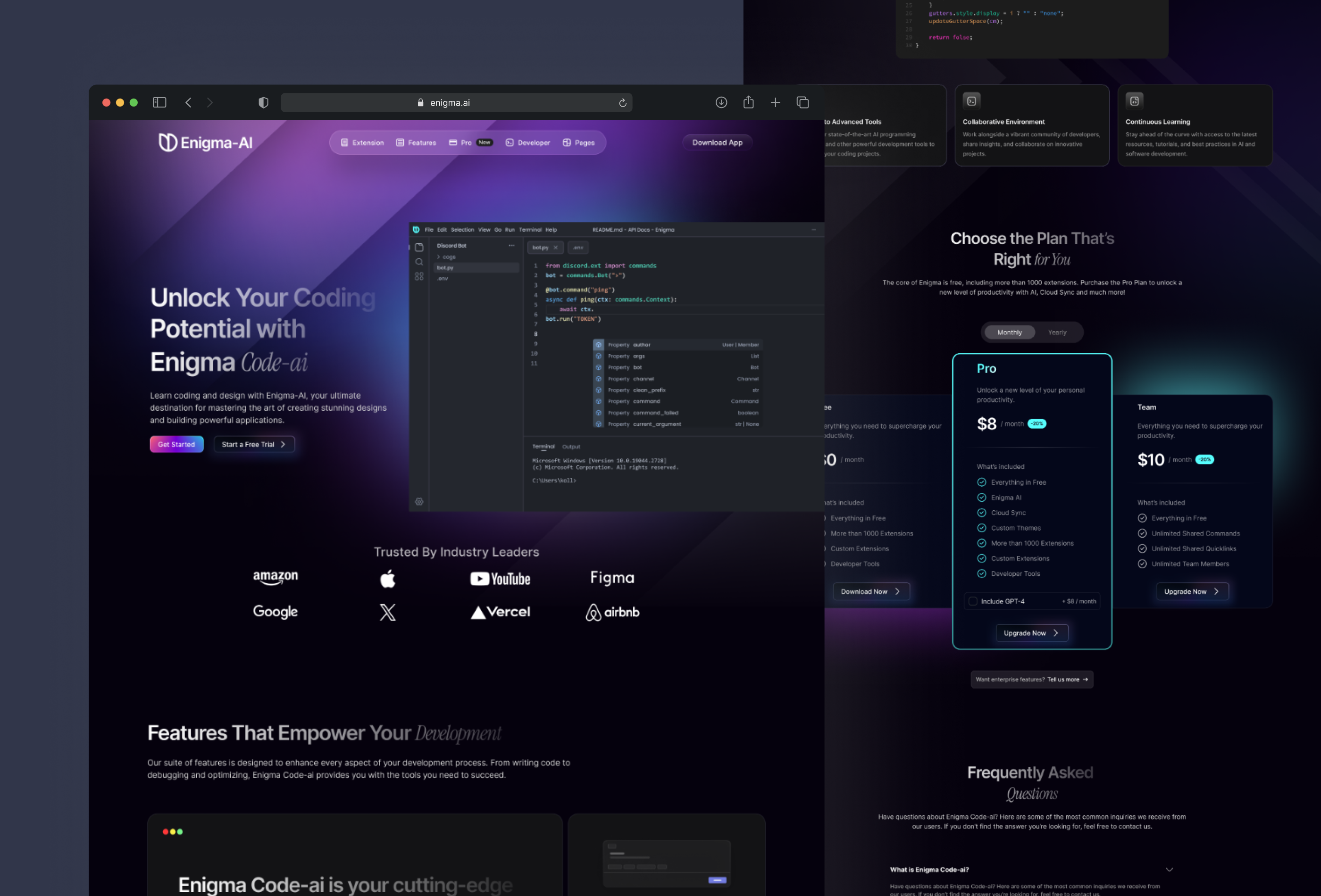This screenshot has height=896, width=1321.
Task: Close the bot.py editor tab
Action: coord(555,247)
